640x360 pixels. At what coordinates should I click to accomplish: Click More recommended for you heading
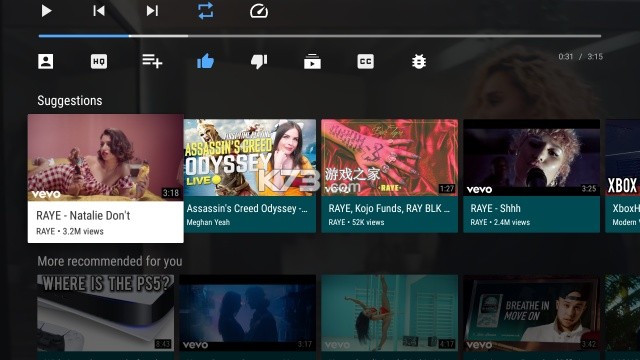coord(110,261)
